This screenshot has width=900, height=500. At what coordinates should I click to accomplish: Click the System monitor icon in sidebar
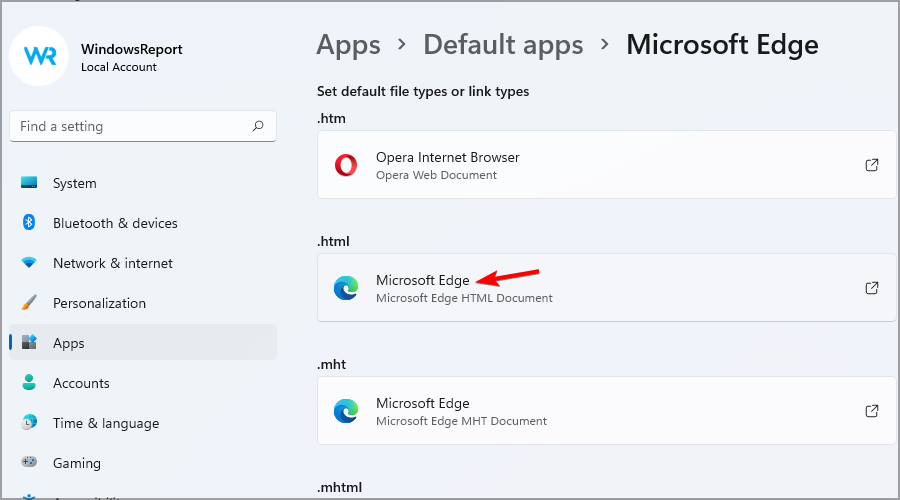pyautogui.click(x=29, y=183)
